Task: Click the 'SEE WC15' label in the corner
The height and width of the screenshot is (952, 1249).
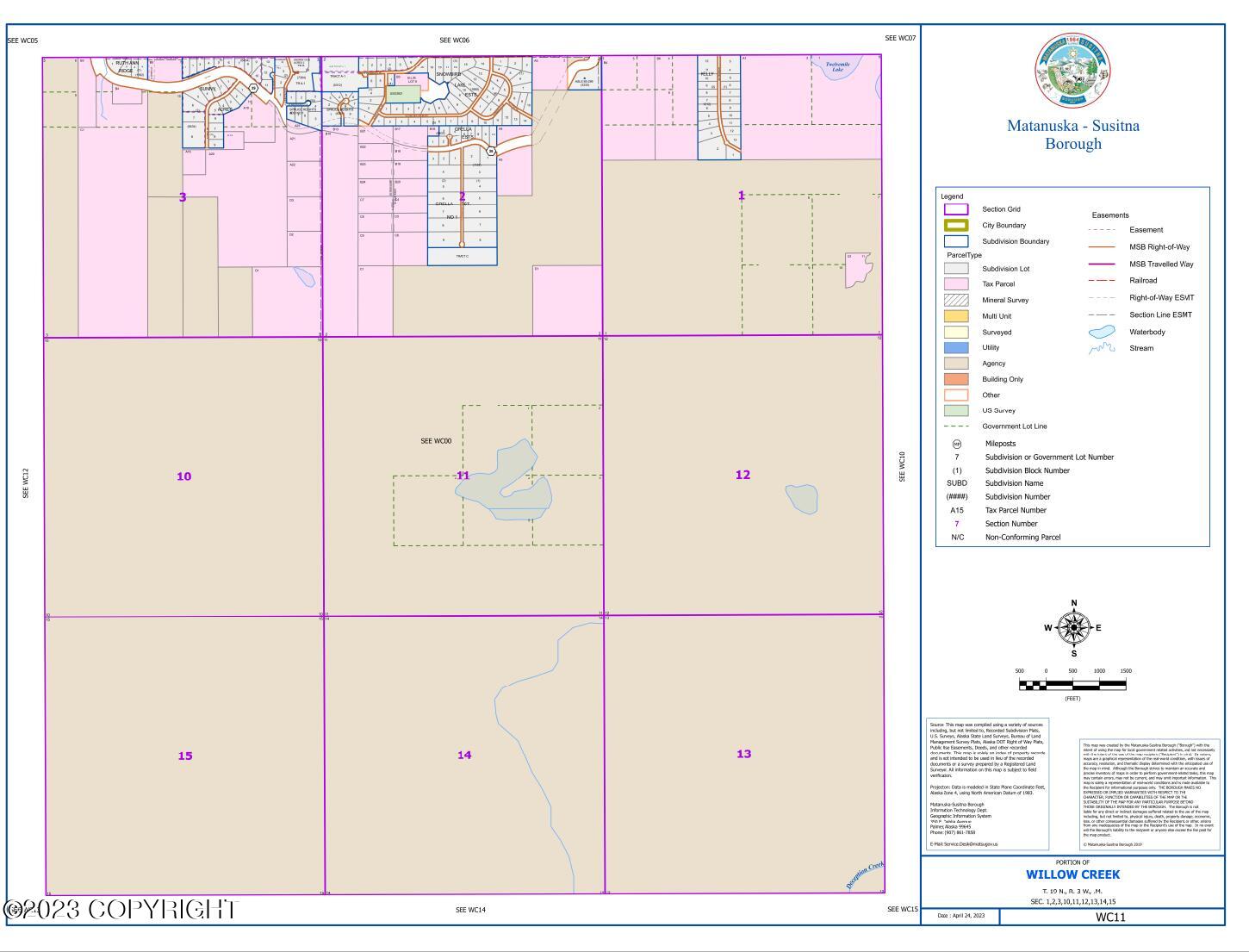Action: [x=902, y=909]
